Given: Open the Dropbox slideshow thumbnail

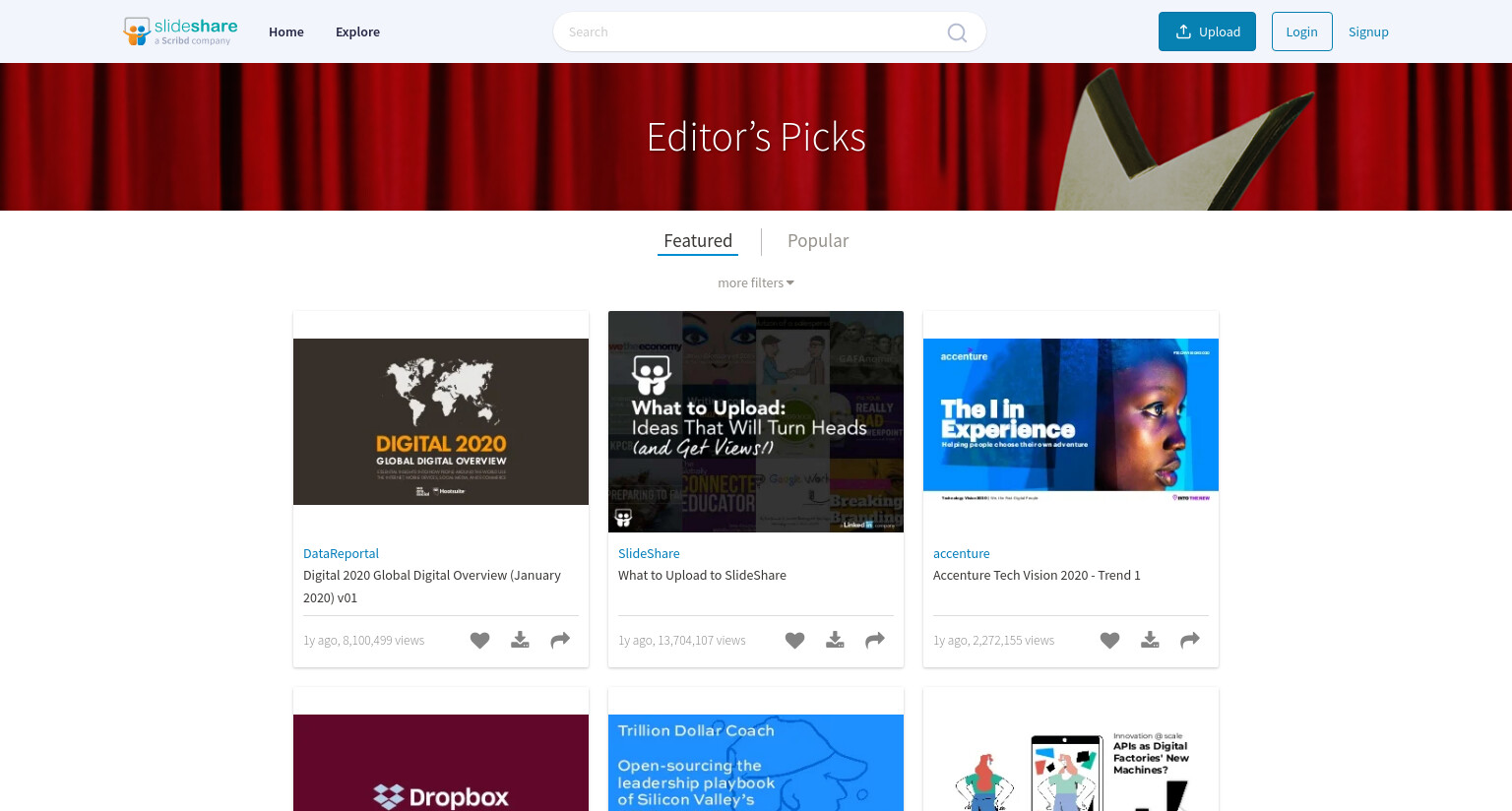Looking at the screenshot, I should click(x=441, y=763).
